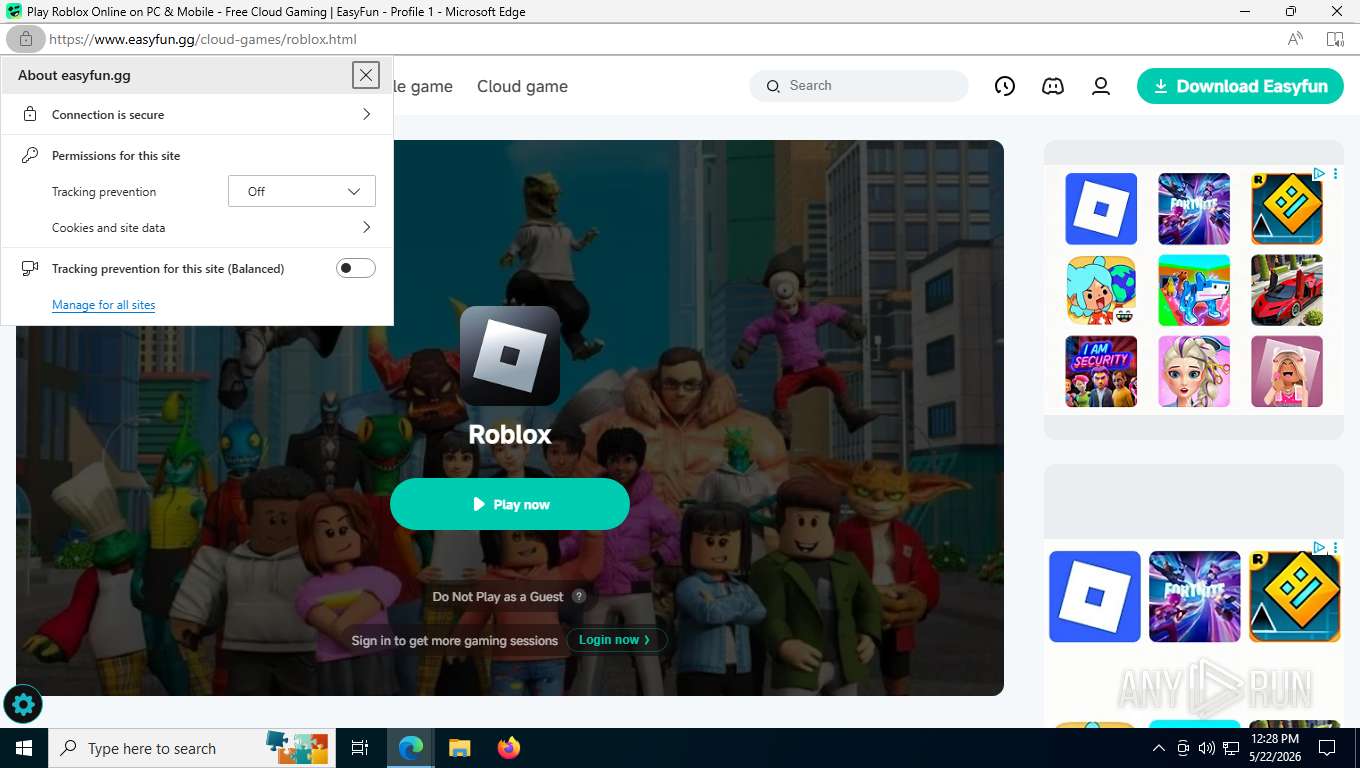Open File Explorer from taskbar

pos(460,748)
